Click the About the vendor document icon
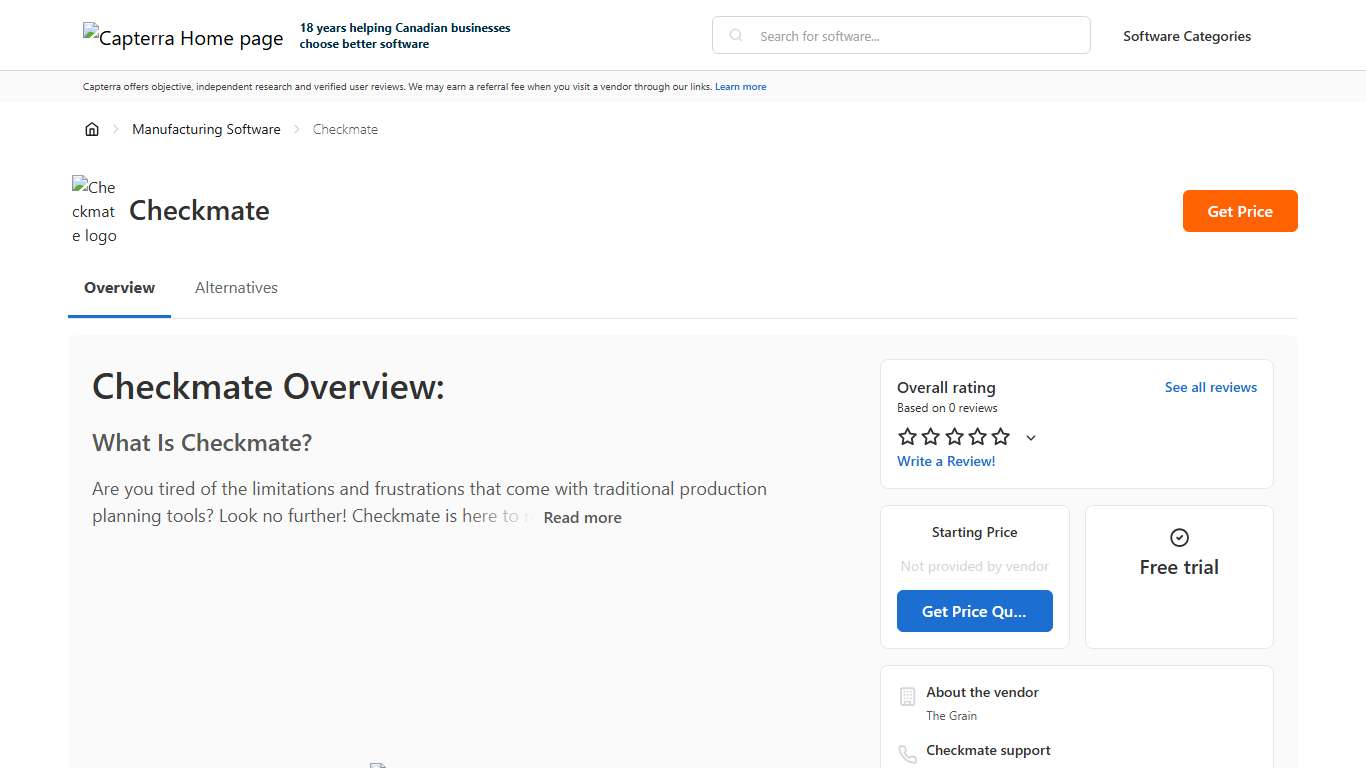1366x768 pixels. [907, 696]
